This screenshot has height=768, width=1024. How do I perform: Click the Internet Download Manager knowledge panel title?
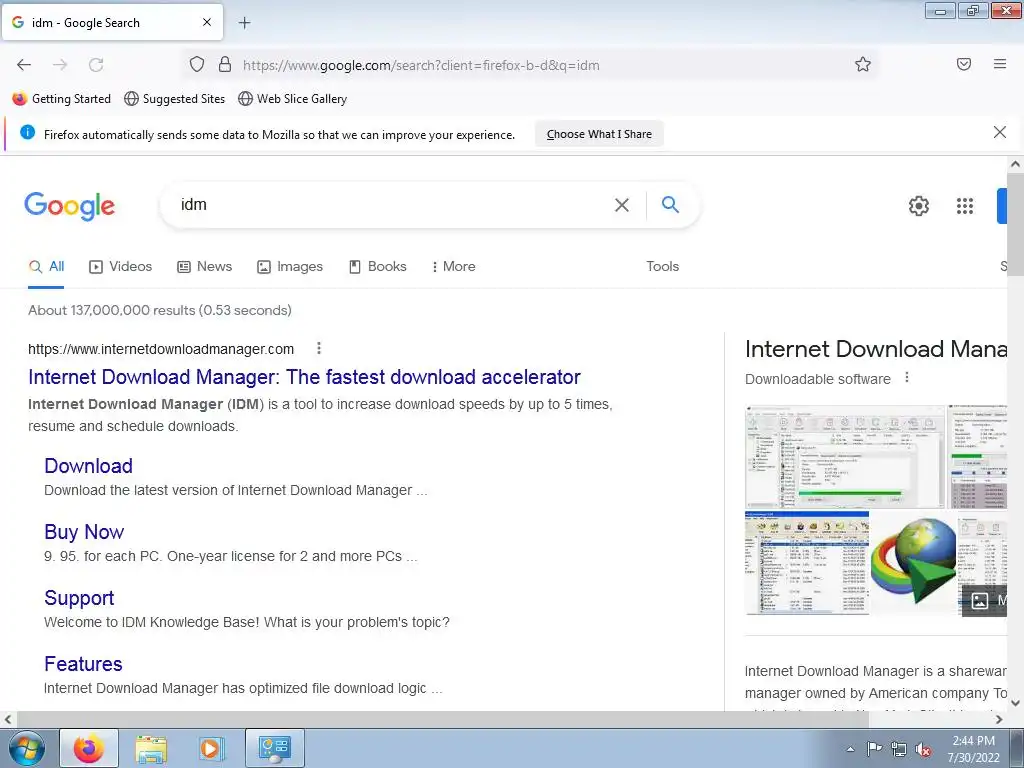[876, 349]
